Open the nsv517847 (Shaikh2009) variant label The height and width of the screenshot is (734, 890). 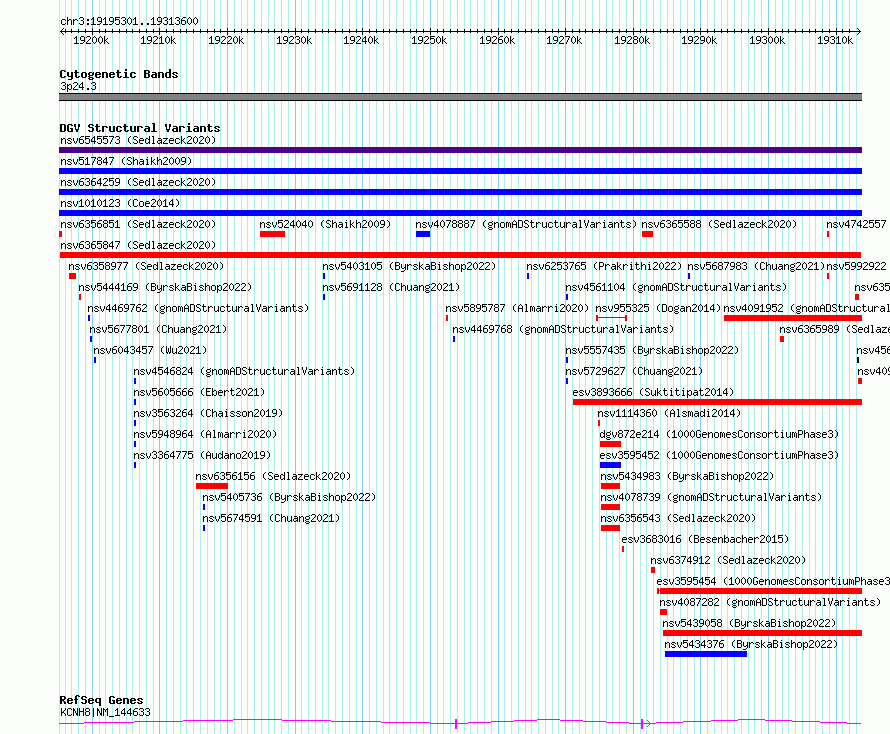point(126,161)
